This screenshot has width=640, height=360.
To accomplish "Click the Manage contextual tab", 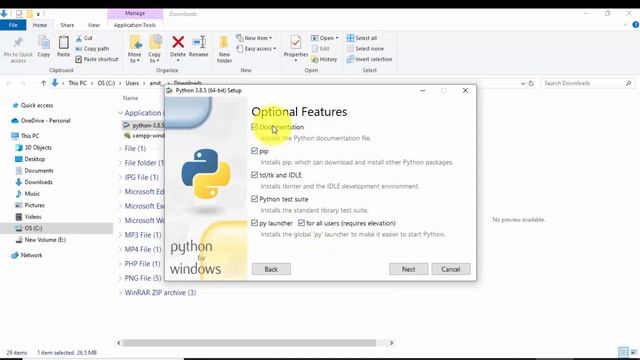I will (135, 13).
